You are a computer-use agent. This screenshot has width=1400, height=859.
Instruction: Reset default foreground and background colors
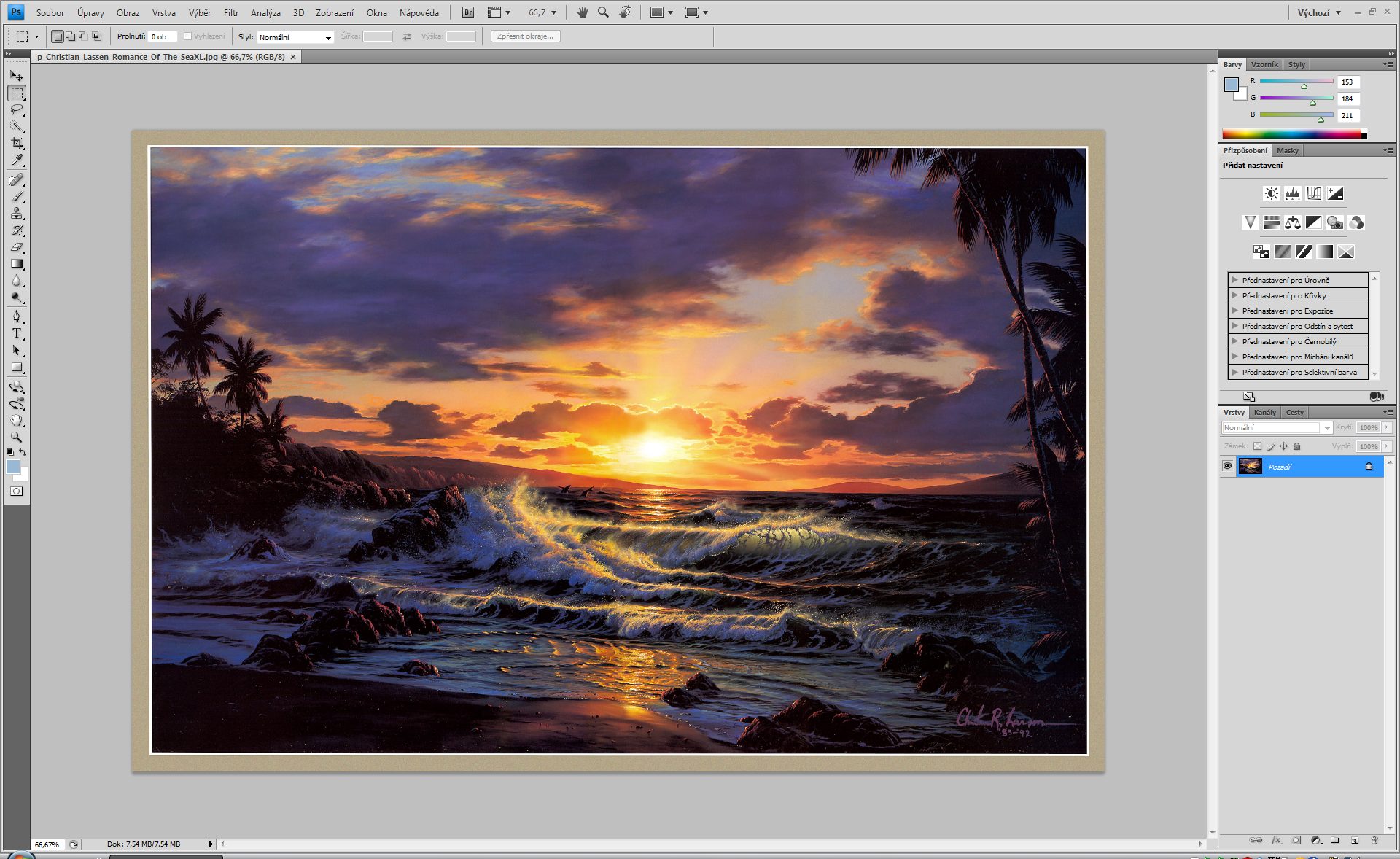10,453
